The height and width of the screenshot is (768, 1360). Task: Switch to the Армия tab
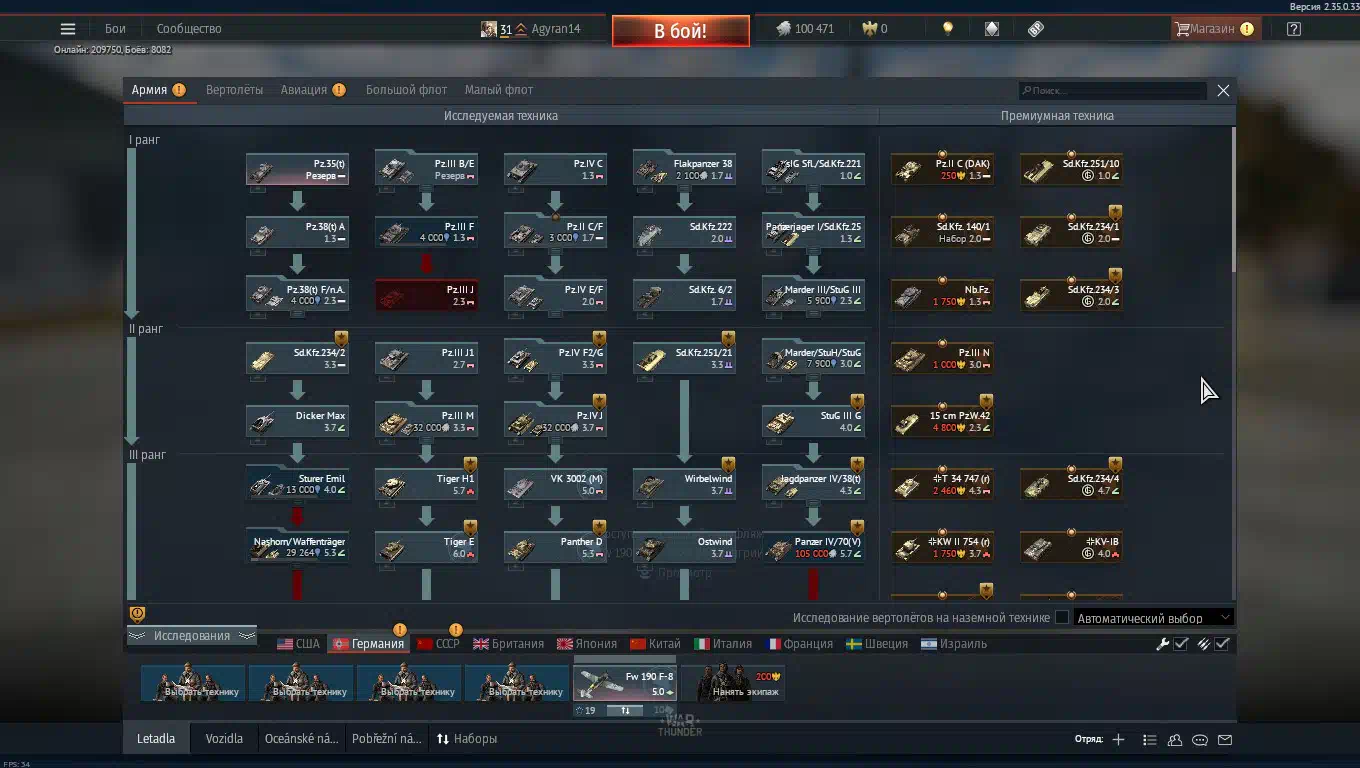[158, 90]
